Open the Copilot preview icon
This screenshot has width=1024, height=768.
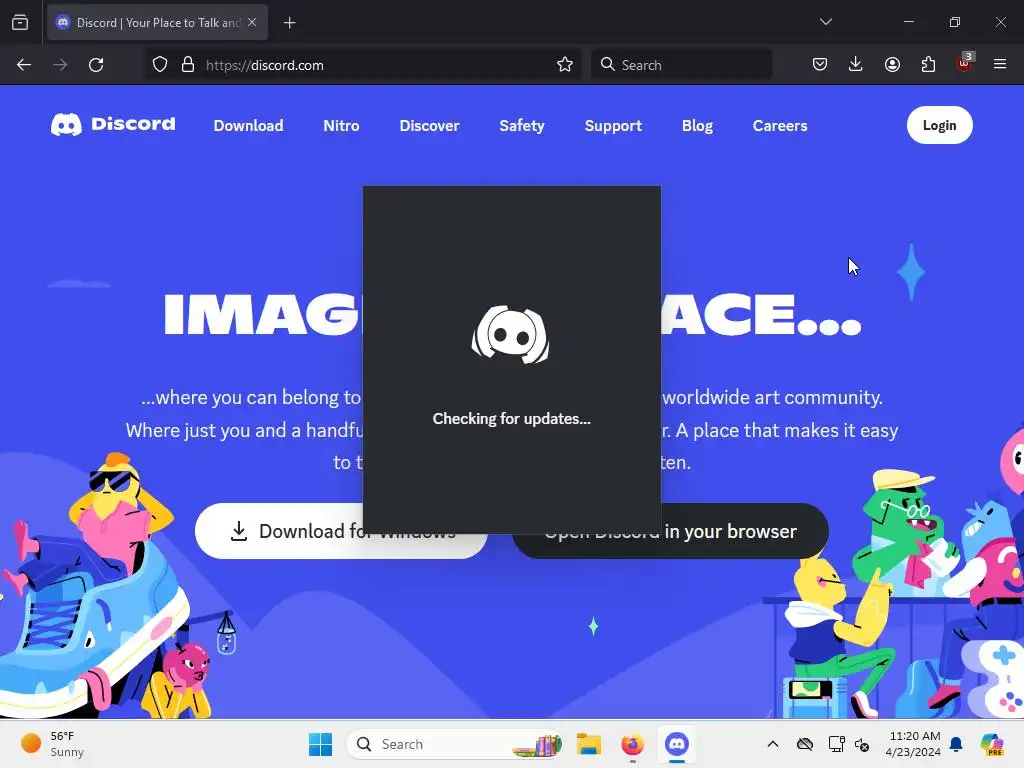[992, 744]
